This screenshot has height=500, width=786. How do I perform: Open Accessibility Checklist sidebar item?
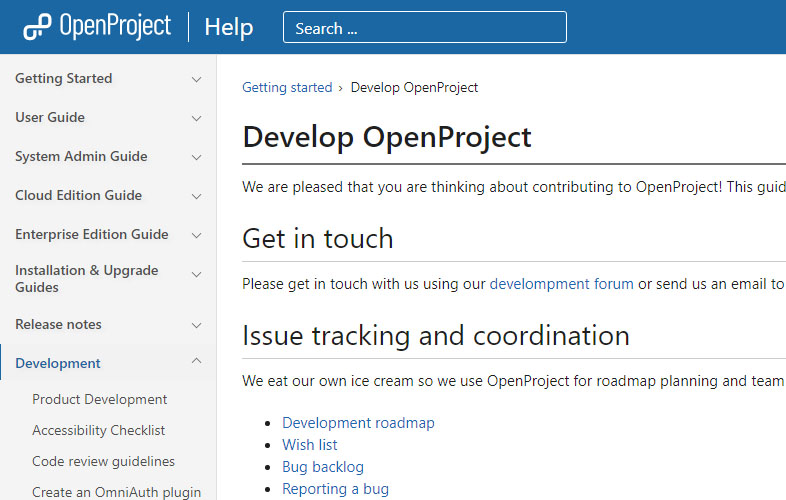pyautogui.click(x=98, y=430)
